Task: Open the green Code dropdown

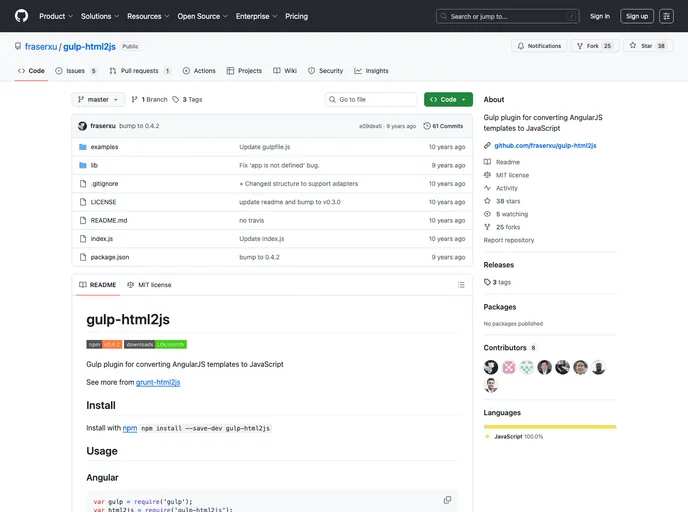Action: [x=448, y=100]
